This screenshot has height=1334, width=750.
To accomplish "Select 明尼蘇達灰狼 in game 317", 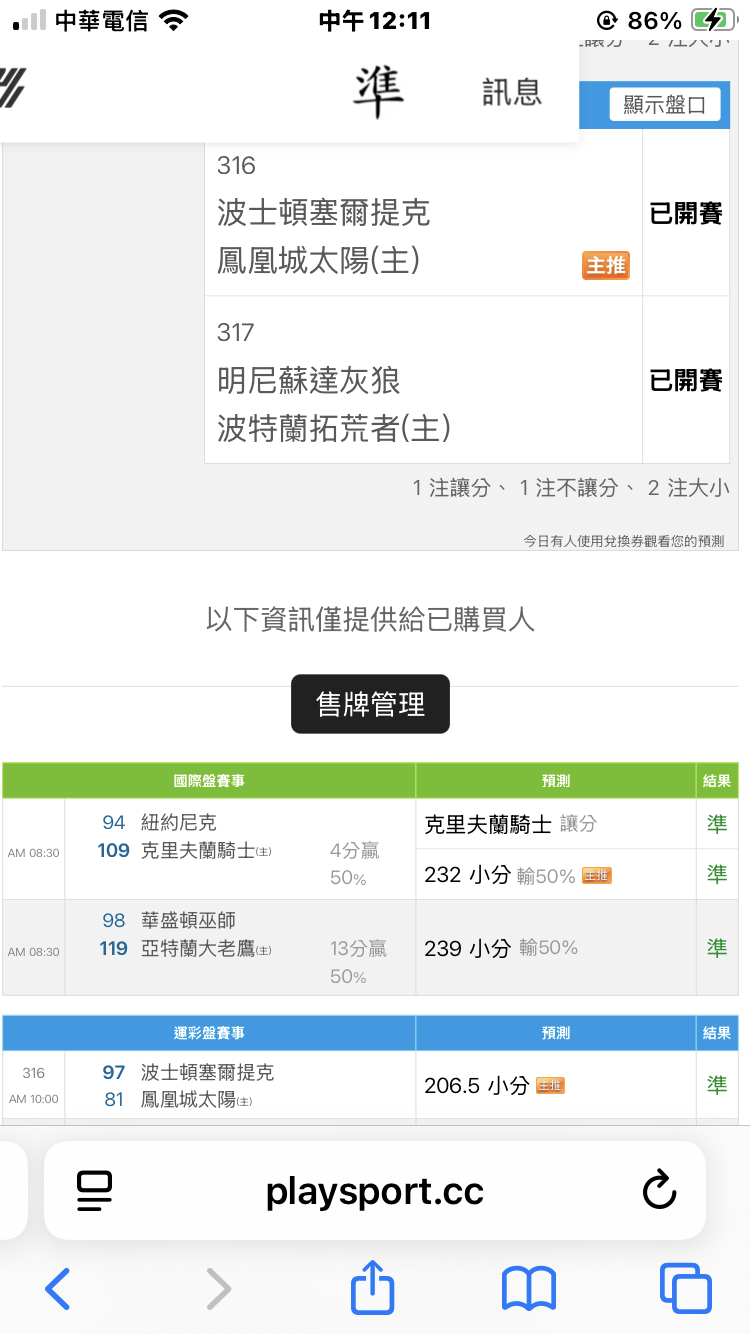I will click(x=309, y=380).
